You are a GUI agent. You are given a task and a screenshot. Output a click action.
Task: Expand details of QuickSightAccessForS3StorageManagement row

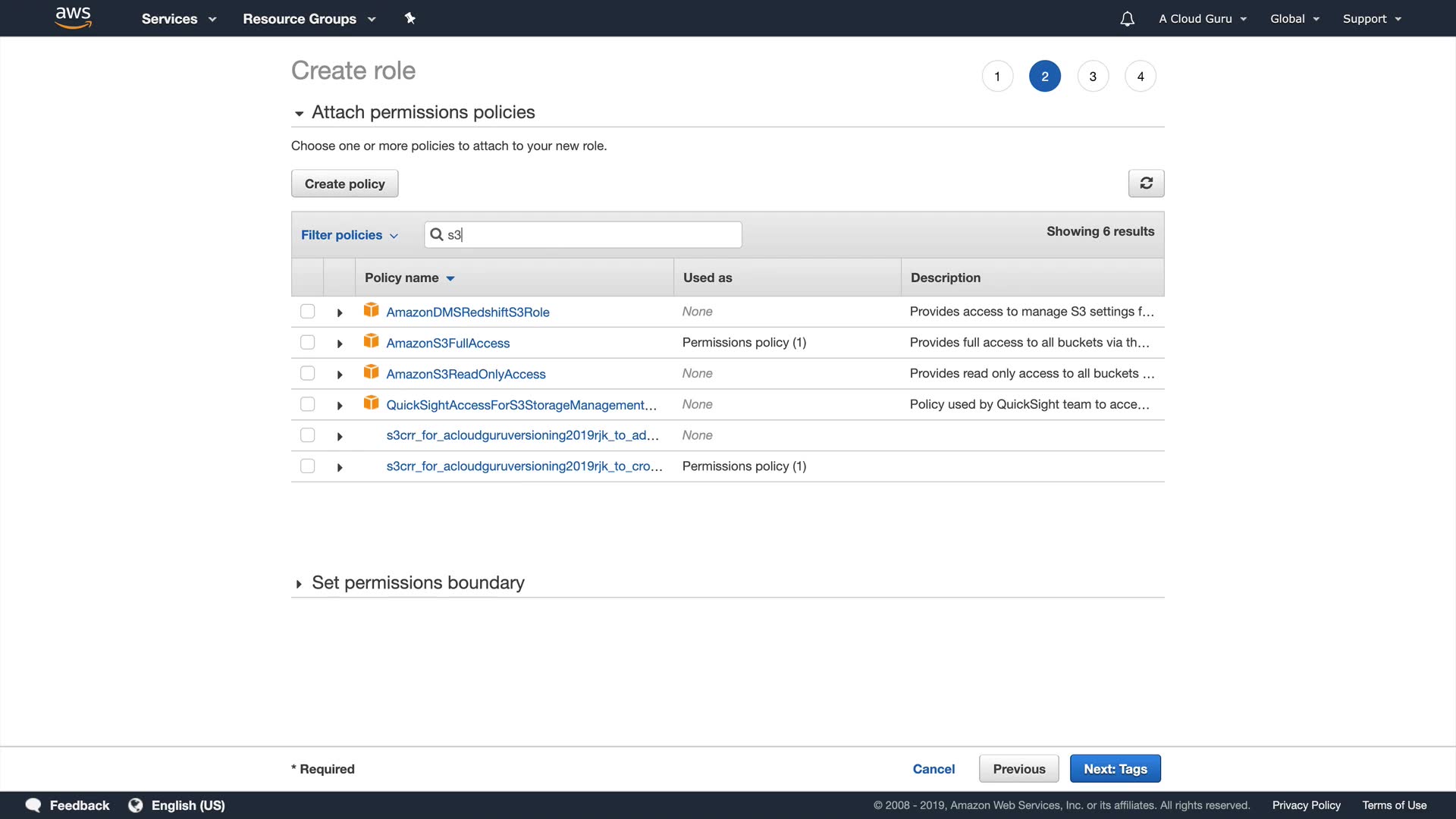click(340, 406)
